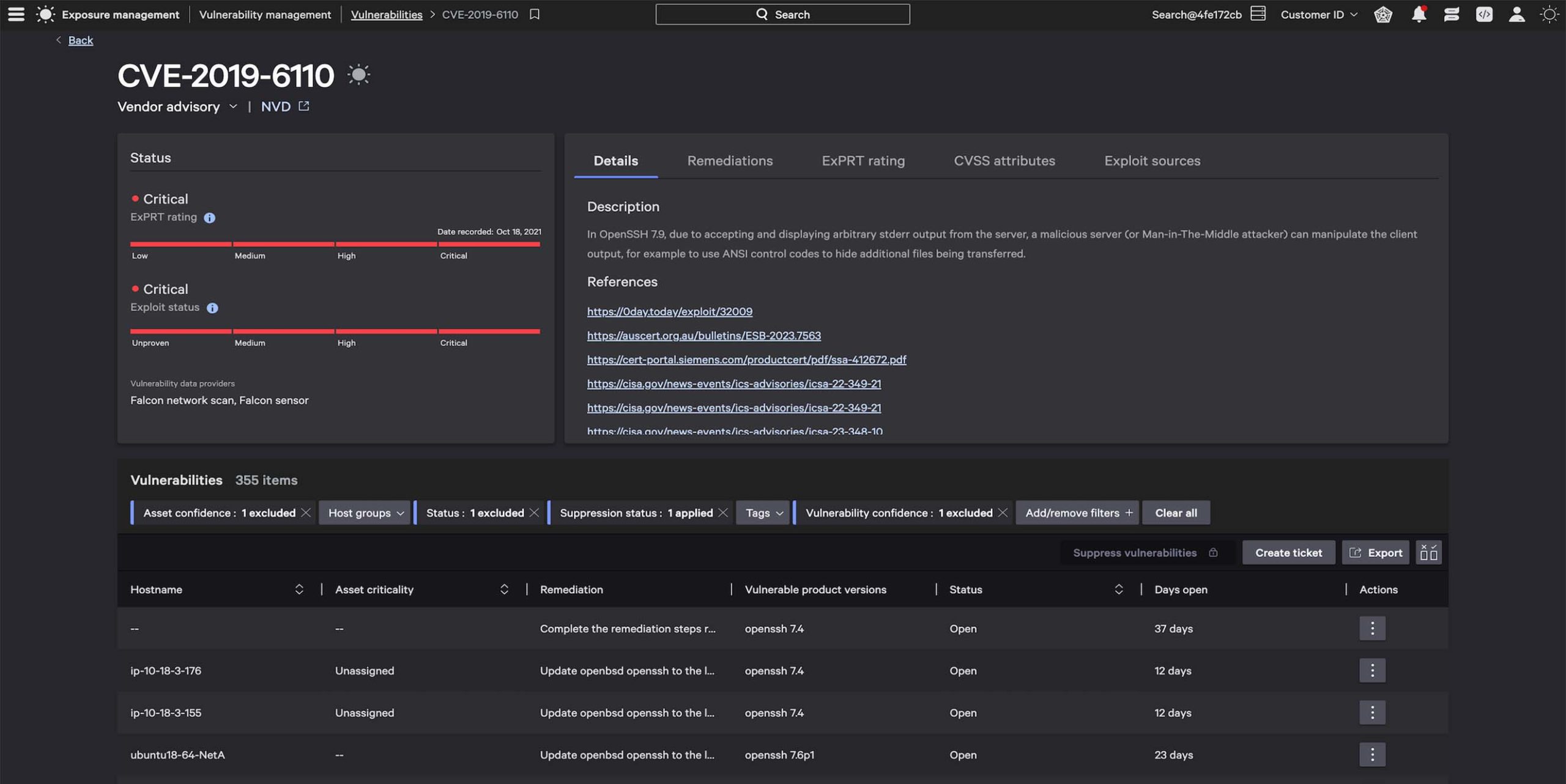This screenshot has width=1566, height=784.
Task: Open the hamburger navigation menu
Action: (x=17, y=14)
